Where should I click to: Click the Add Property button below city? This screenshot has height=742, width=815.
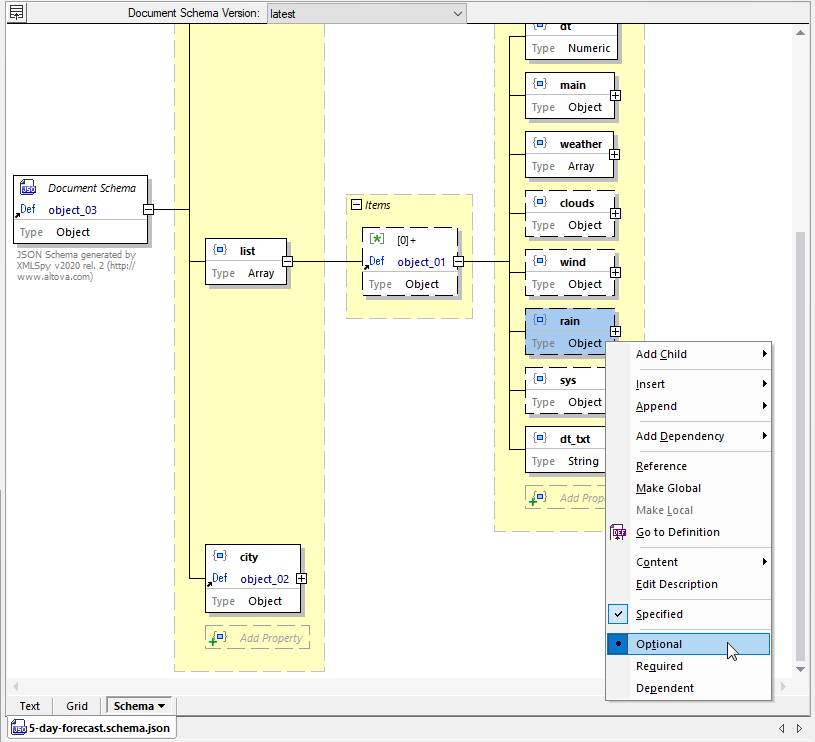coord(270,637)
